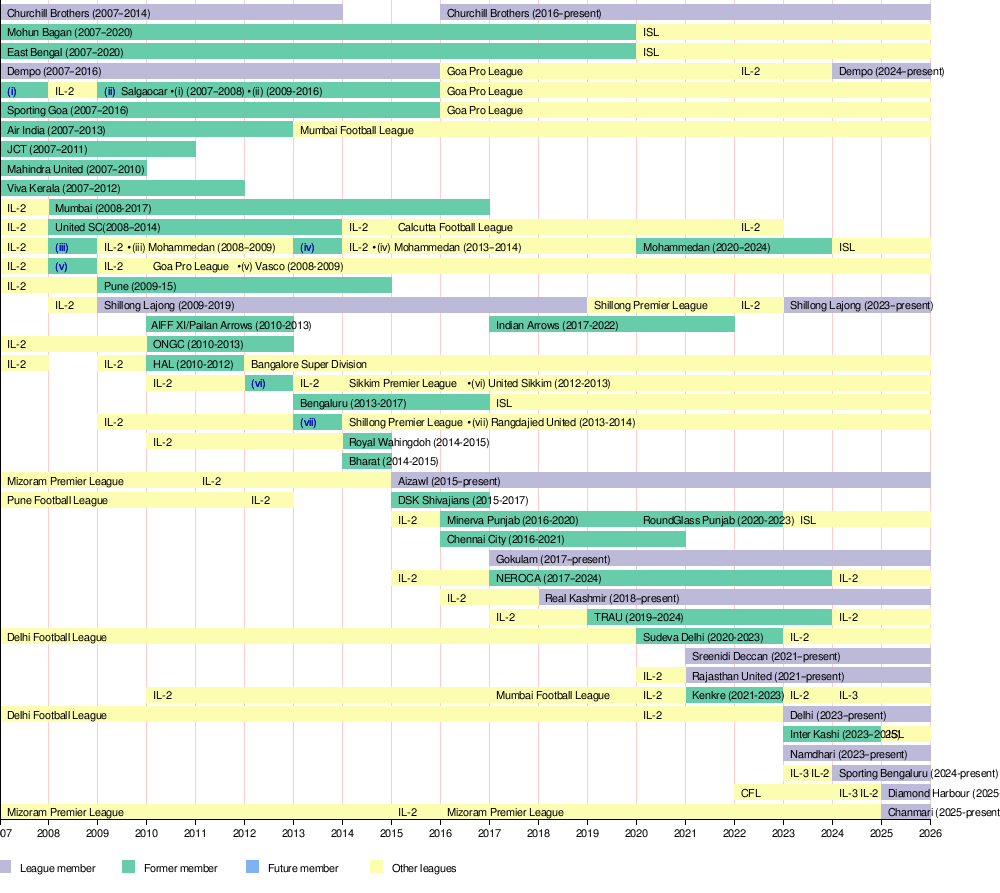
Task: Open the (ii) Salgaocar footnote link
Action: [x=110, y=91]
